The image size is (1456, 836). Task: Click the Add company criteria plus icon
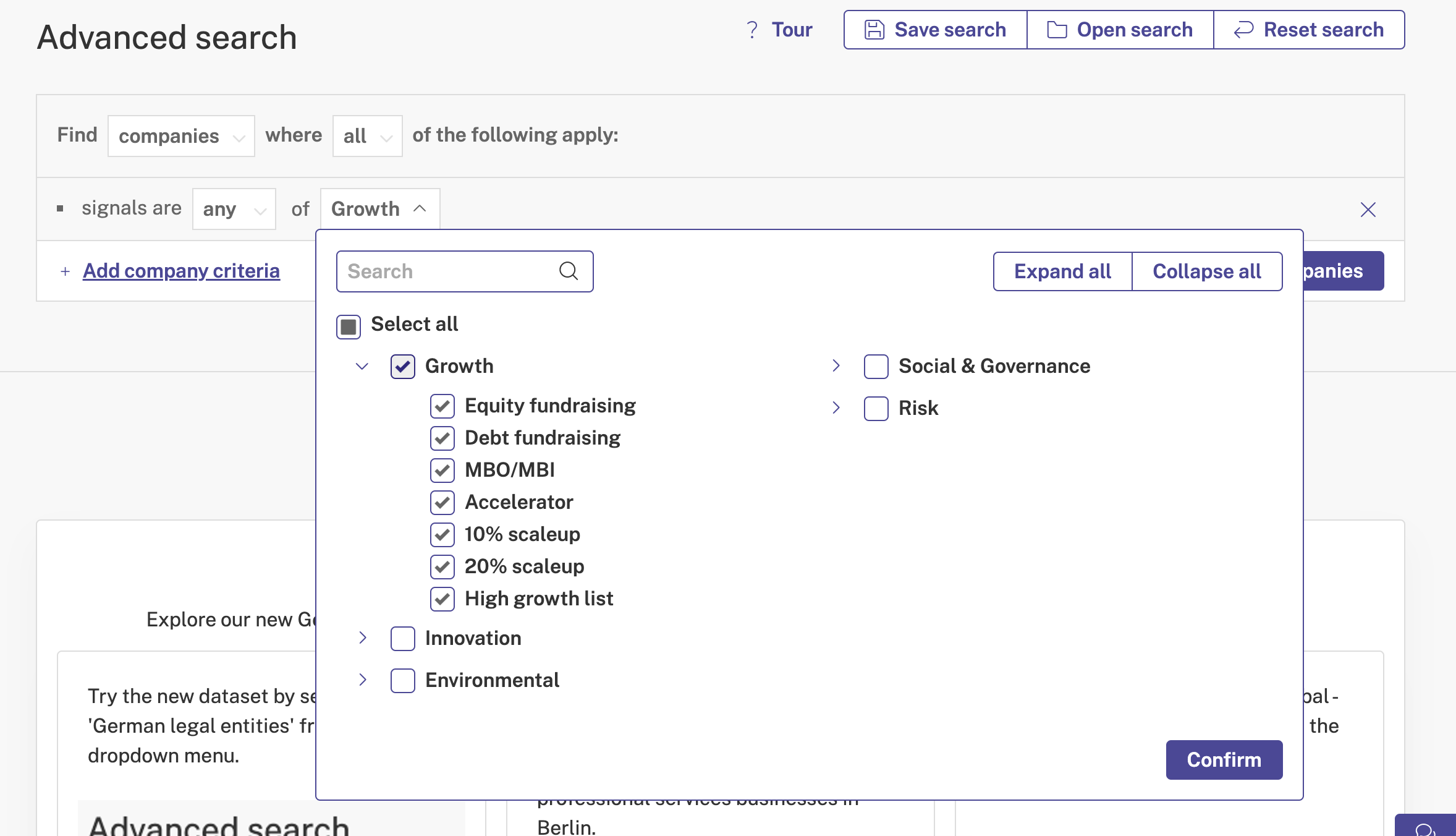(64, 270)
